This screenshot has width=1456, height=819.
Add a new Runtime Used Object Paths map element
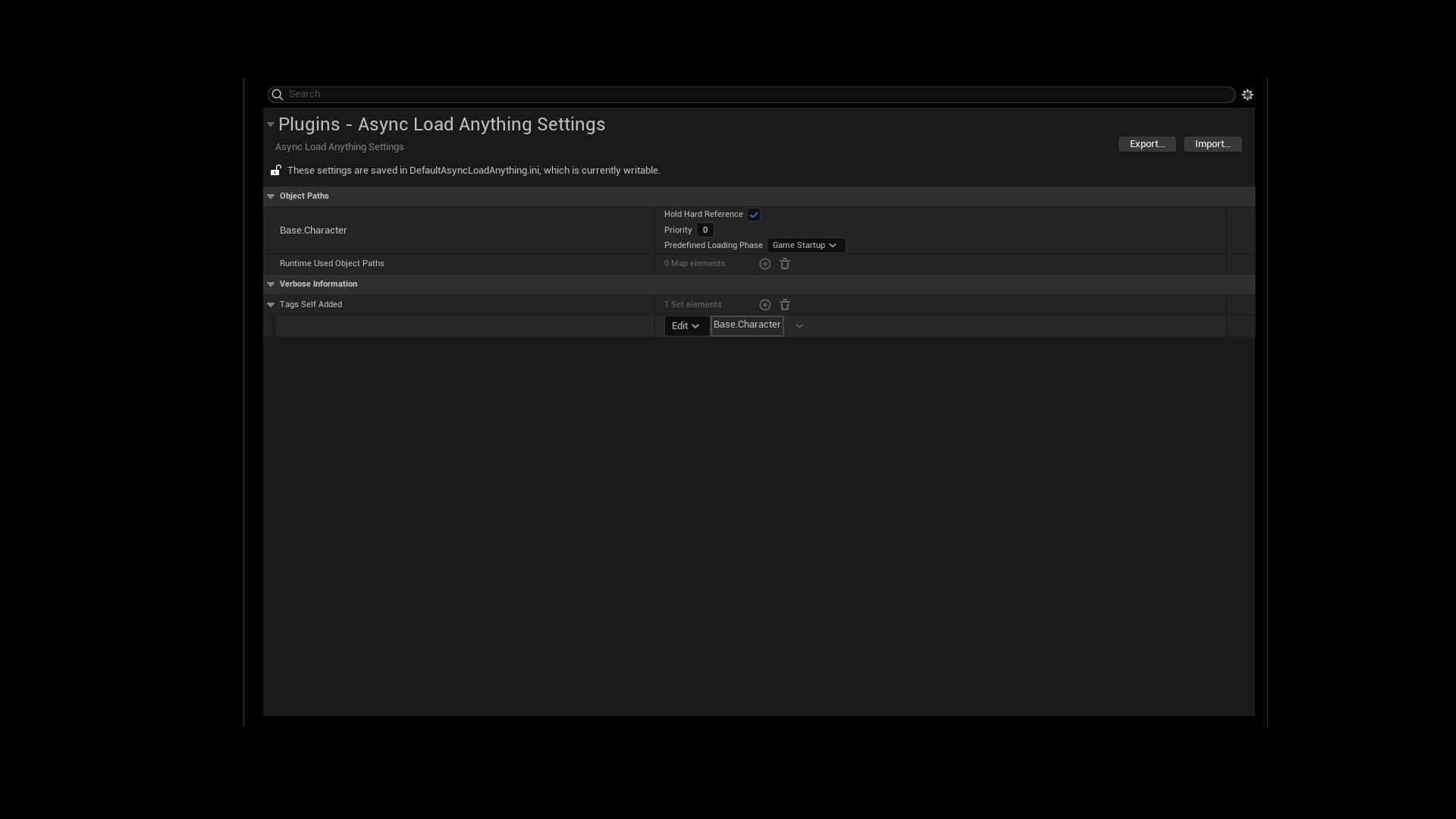click(764, 263)
